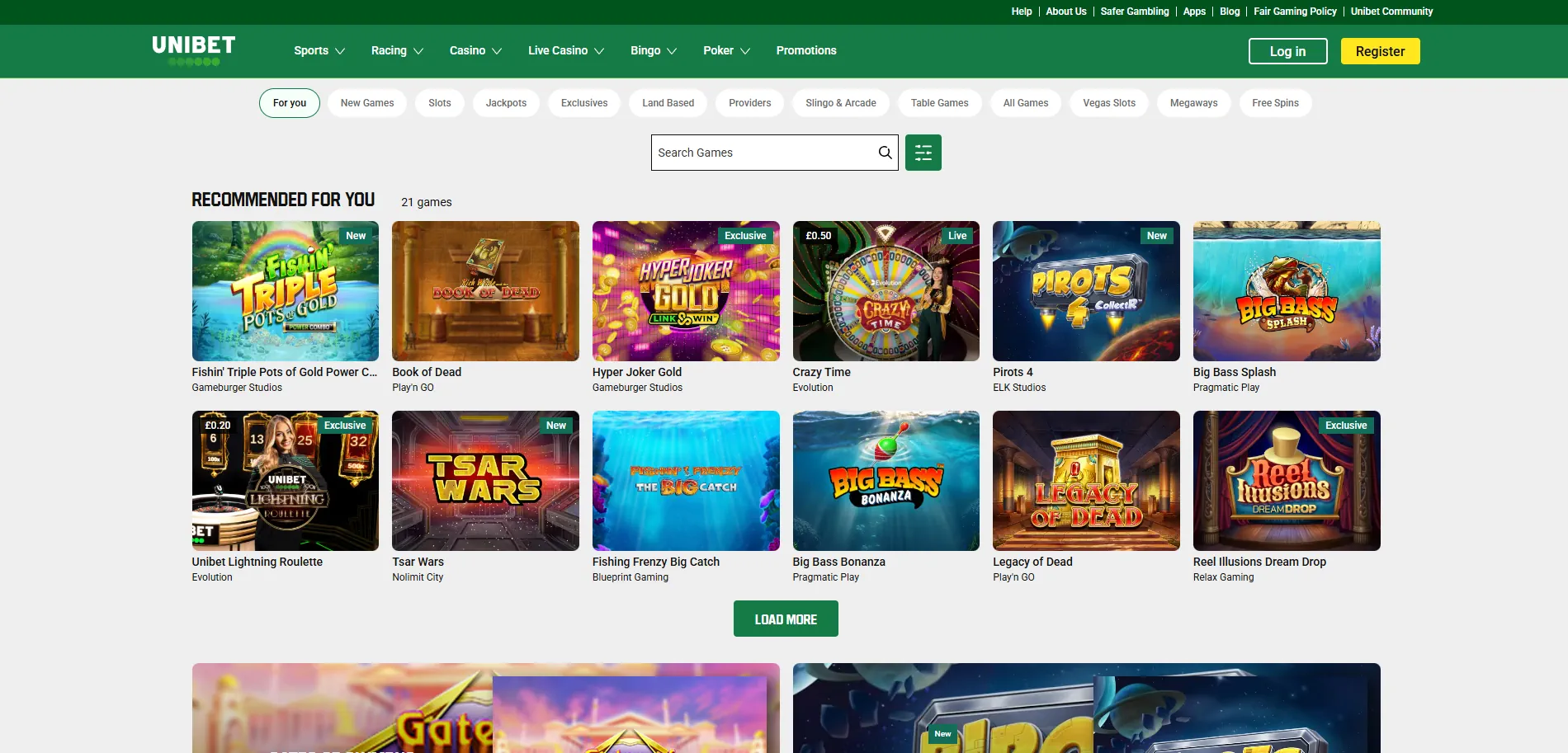
Task: Click the search magnifier icon
Action: click(x=885, y=153)
